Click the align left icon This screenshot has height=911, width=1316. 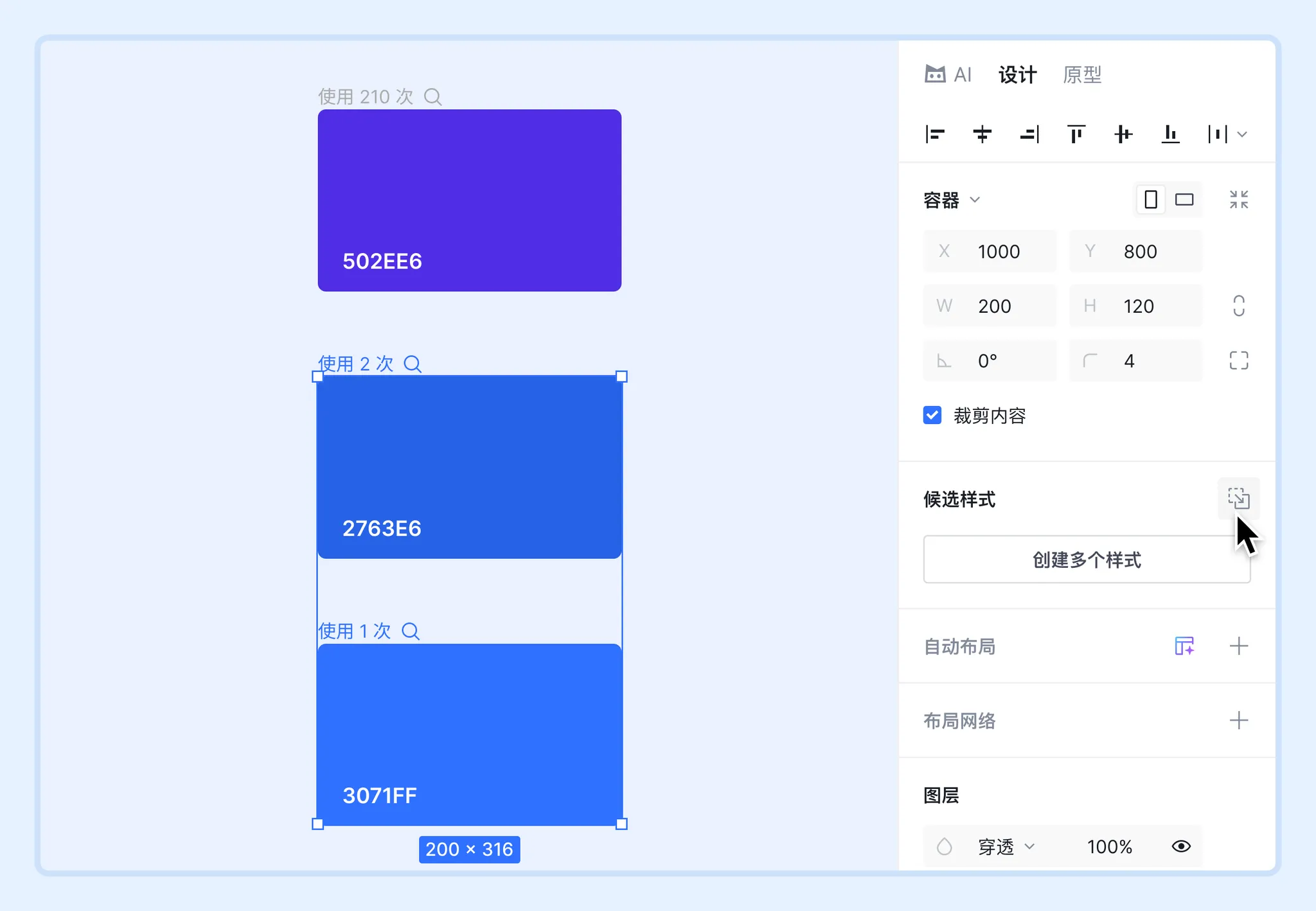coord(935,134)
